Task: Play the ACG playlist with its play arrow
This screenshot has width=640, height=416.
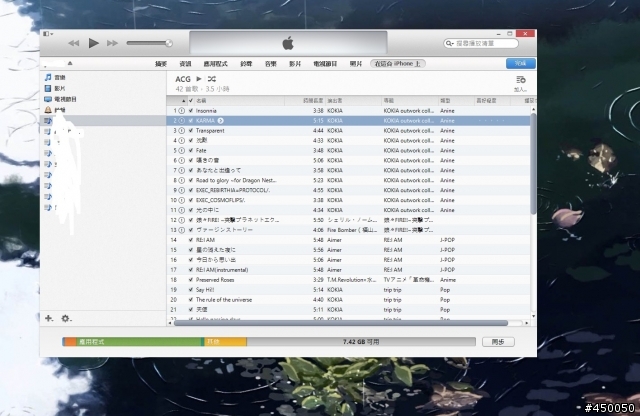Action: [x=199, y=79]
